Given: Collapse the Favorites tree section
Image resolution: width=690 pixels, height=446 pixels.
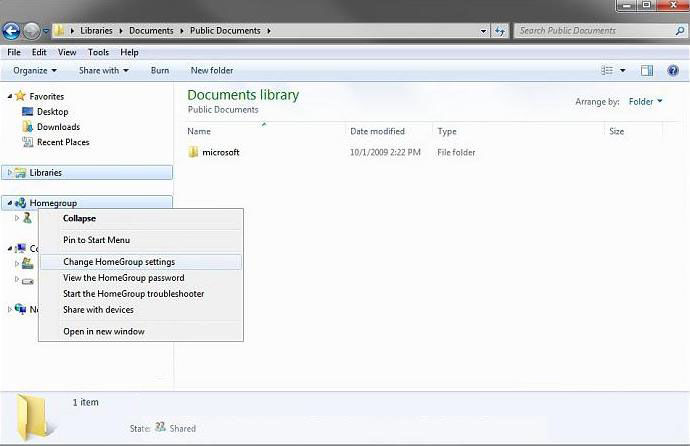Looking at the screenshot, I should coord(10,97).
